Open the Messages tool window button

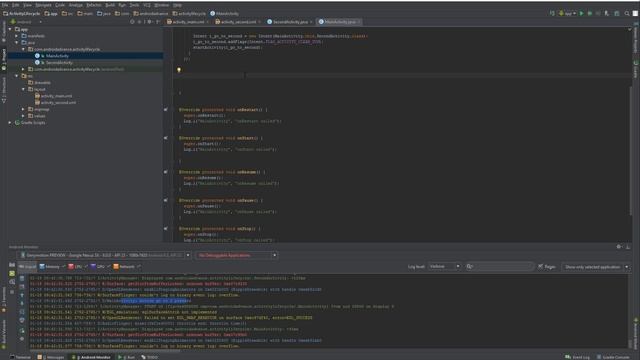point(51,357)
